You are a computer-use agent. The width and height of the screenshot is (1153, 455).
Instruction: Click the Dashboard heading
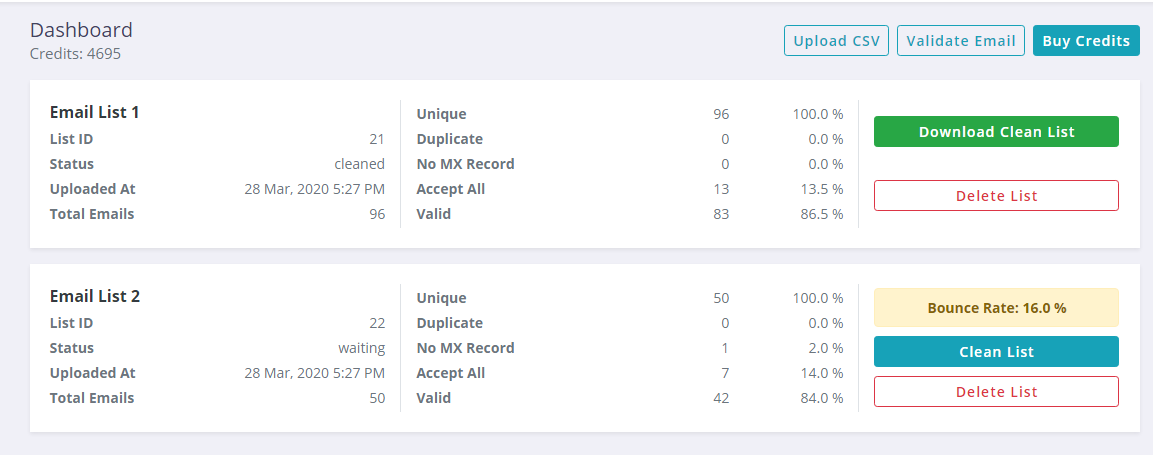pyautogui.click(x=81, y=30)
